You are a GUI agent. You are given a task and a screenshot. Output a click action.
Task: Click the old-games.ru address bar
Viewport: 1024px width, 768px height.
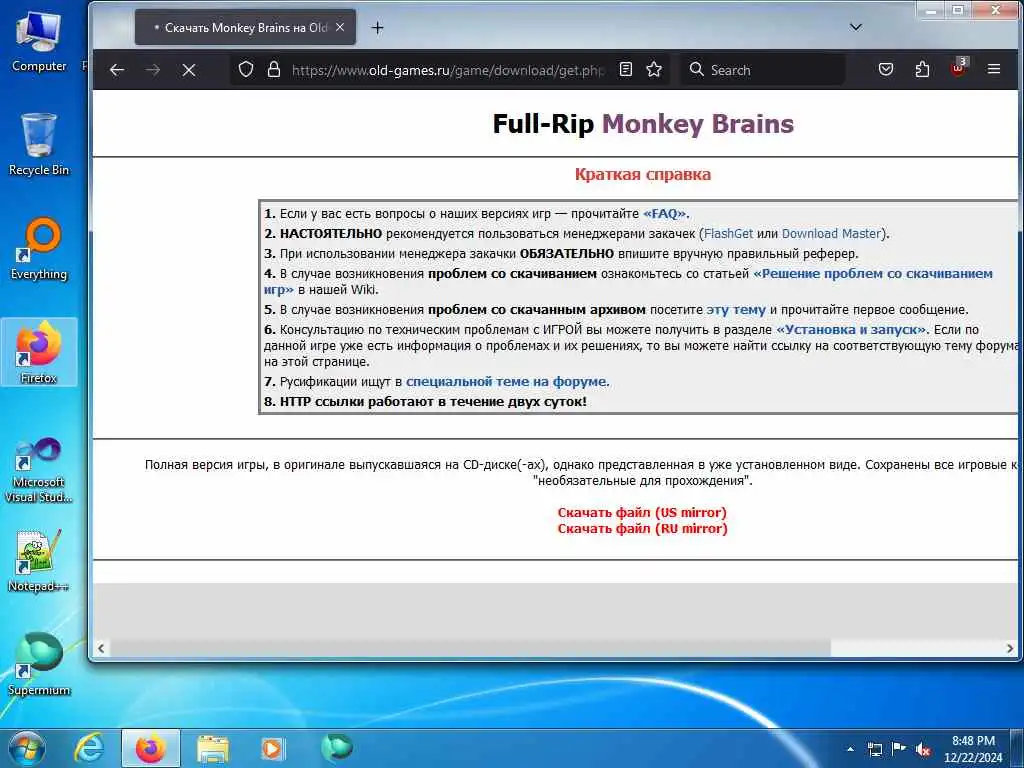coord(448,70)
